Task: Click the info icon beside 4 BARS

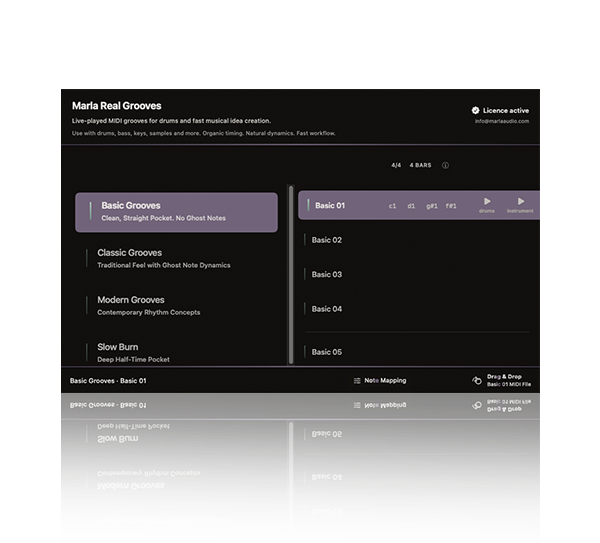Action: (x=445, y=165)
